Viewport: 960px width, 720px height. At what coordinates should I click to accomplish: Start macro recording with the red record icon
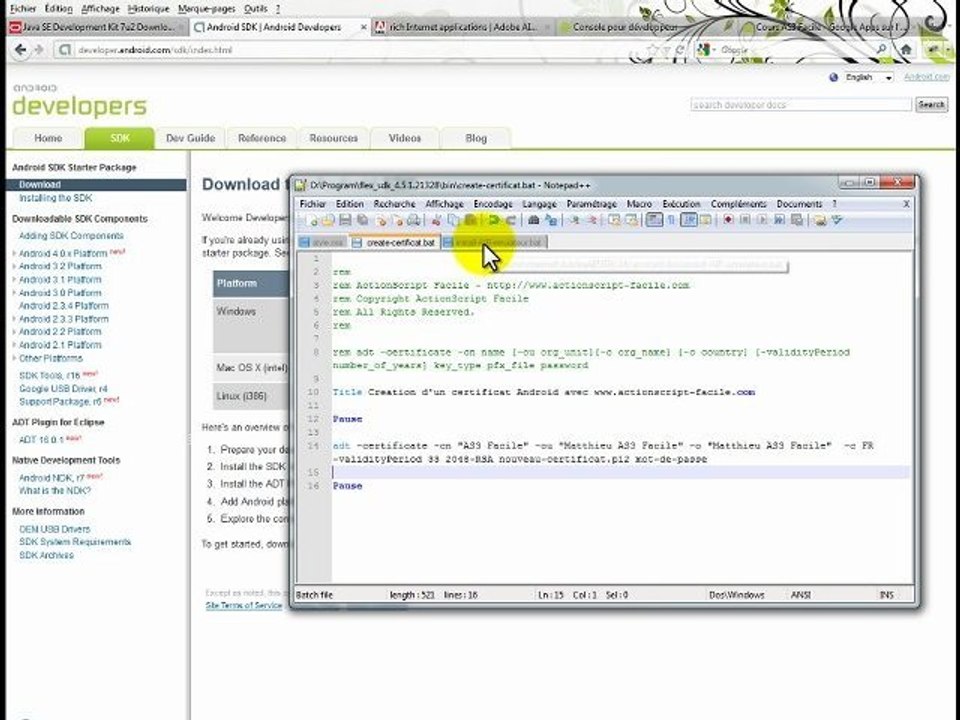click(728, 220)
